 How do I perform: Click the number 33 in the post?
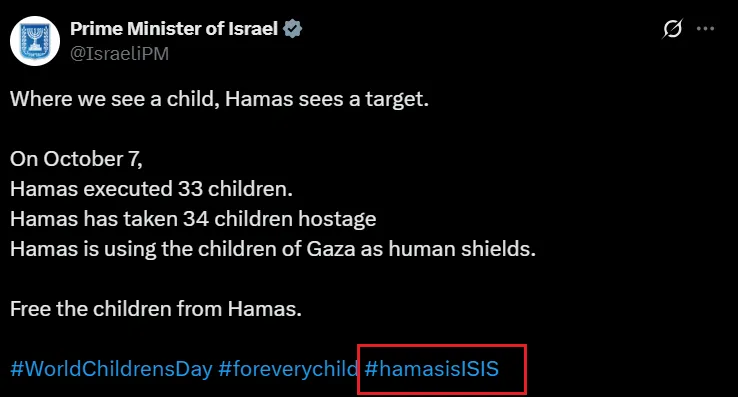pyautogui.click(x=190, y=189)
